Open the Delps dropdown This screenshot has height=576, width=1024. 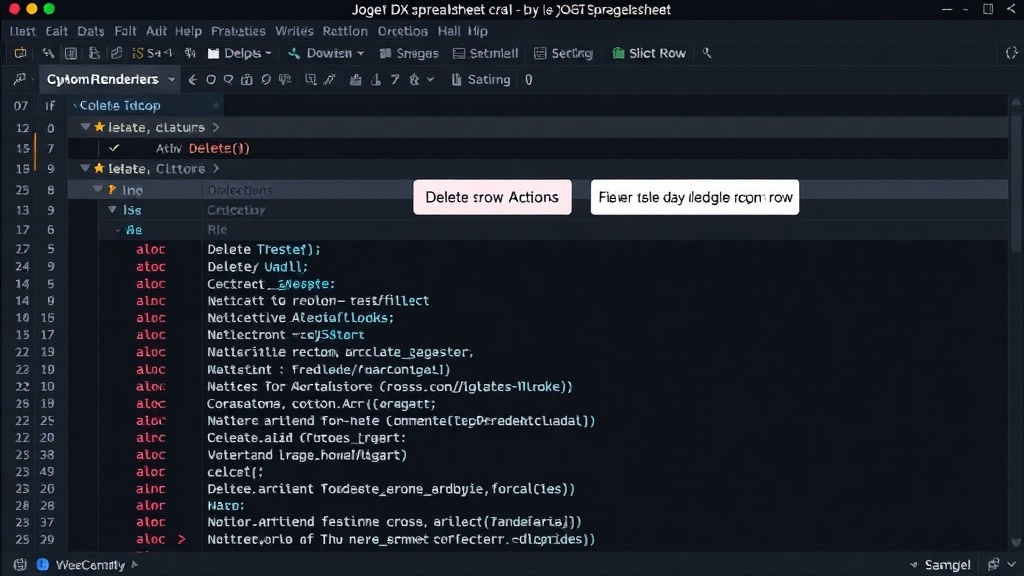(x=239, y=54)
